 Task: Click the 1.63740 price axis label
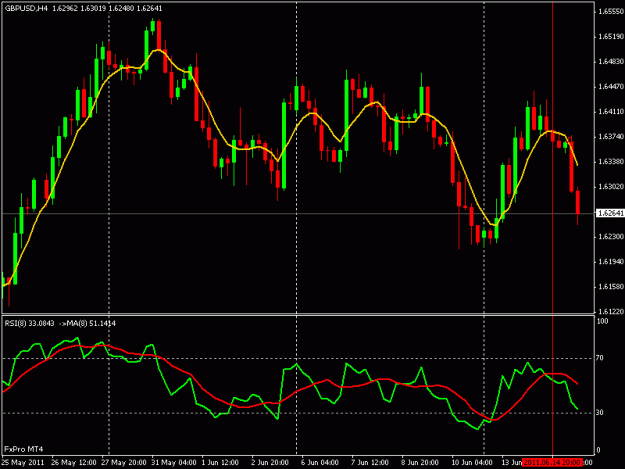coord(611,137)
